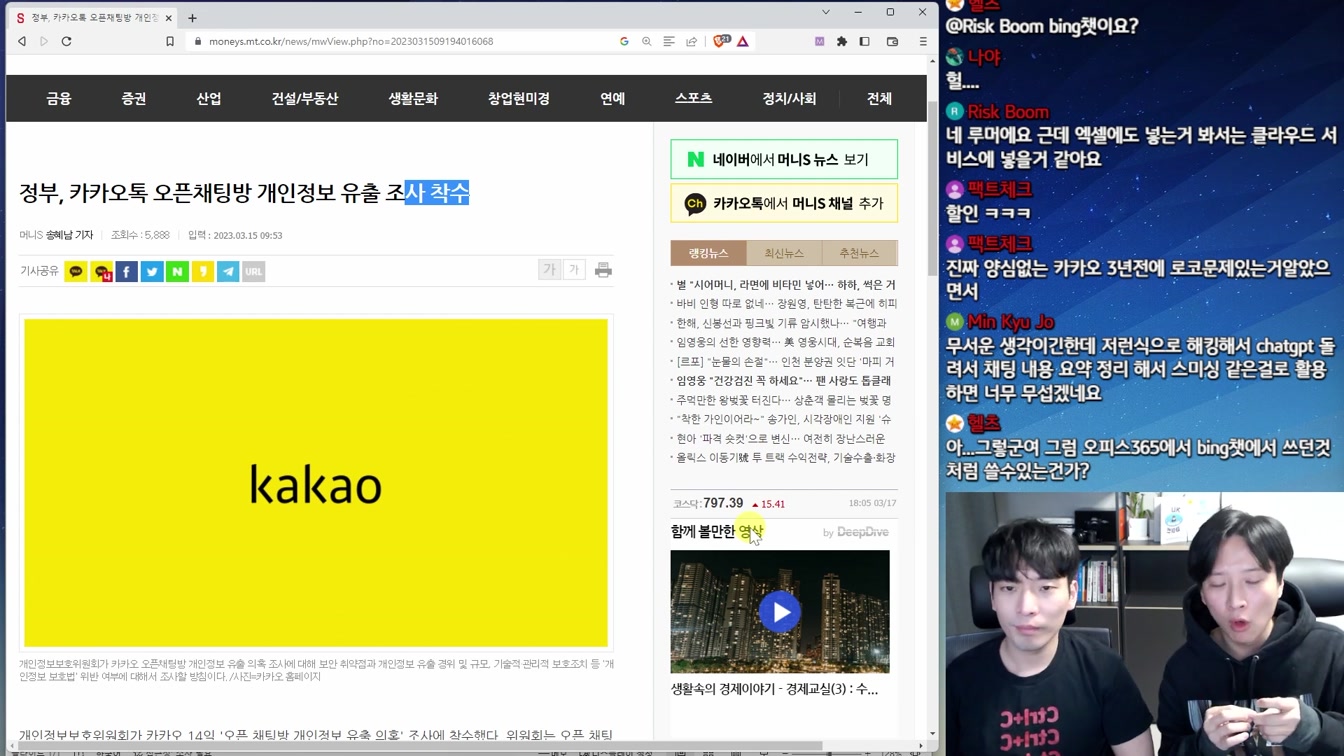This screenshot has width=1344, height=756.
Task: Toggle the browser sidebar panel icon
Action: [x=865, y=41]
